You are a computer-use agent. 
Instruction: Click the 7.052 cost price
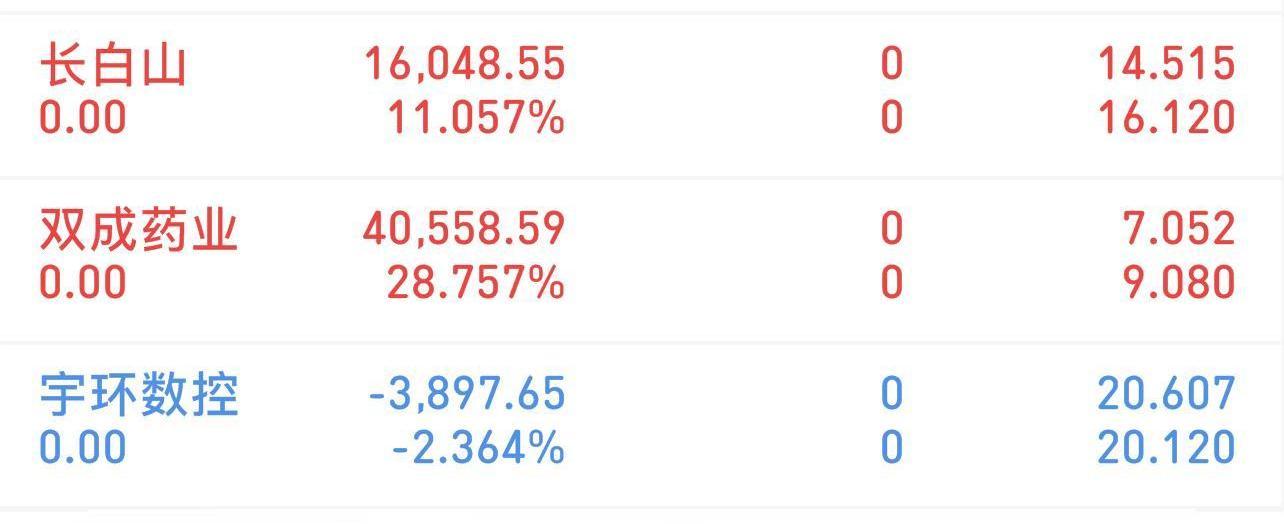[x=1179, y=230]
